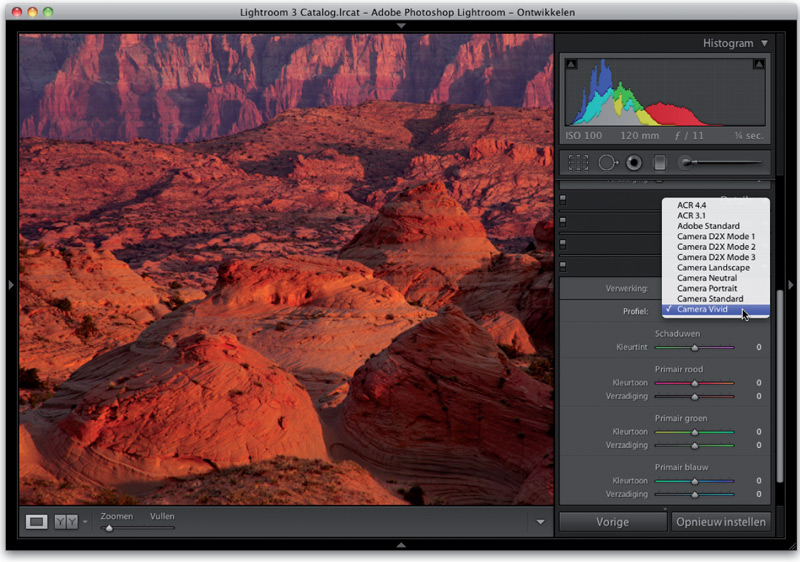Click the Profiel: label
Viewport: 800px width, 562px height.
coord(635,311)
